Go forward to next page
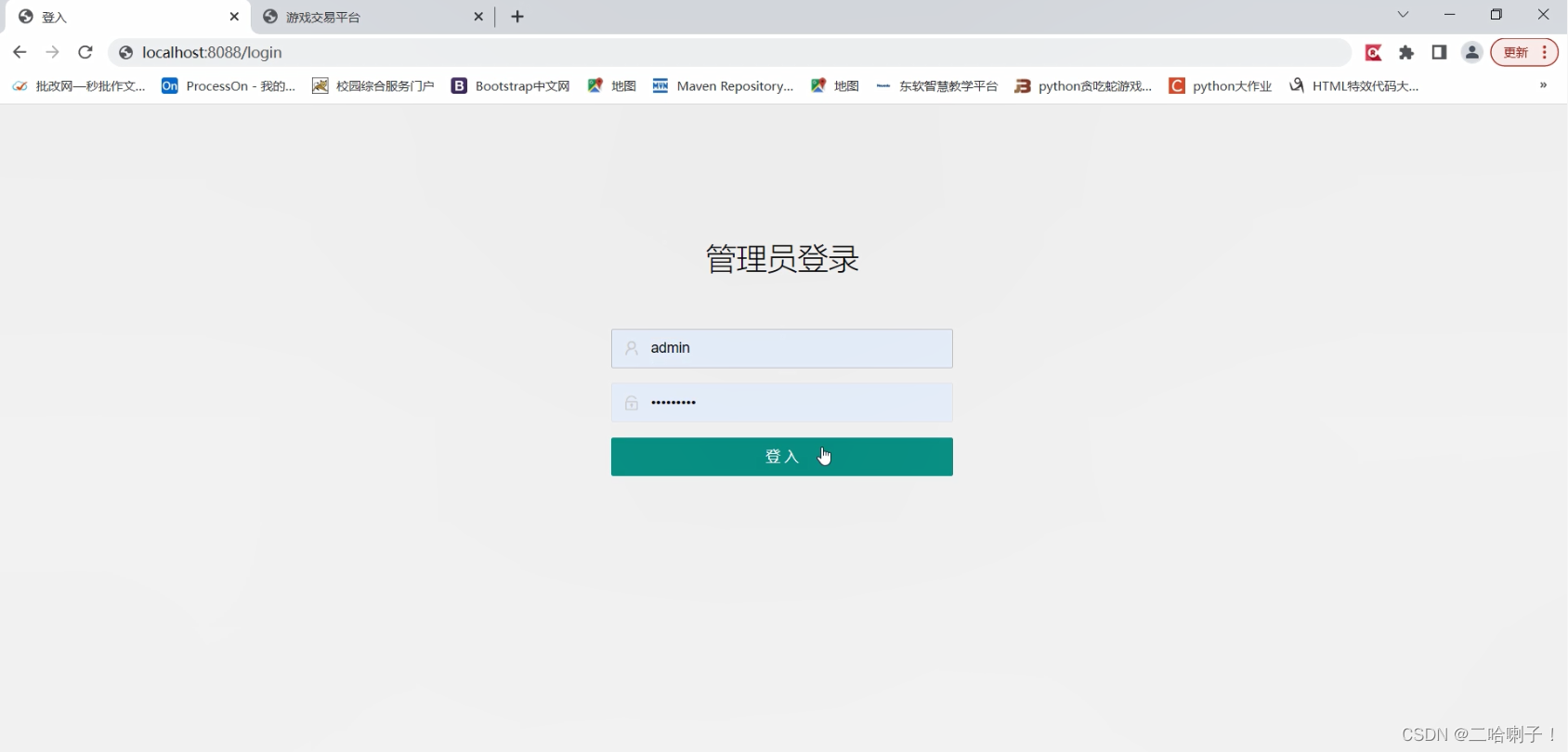This screenshot has height=752, width=1568. tap(52, 52)
